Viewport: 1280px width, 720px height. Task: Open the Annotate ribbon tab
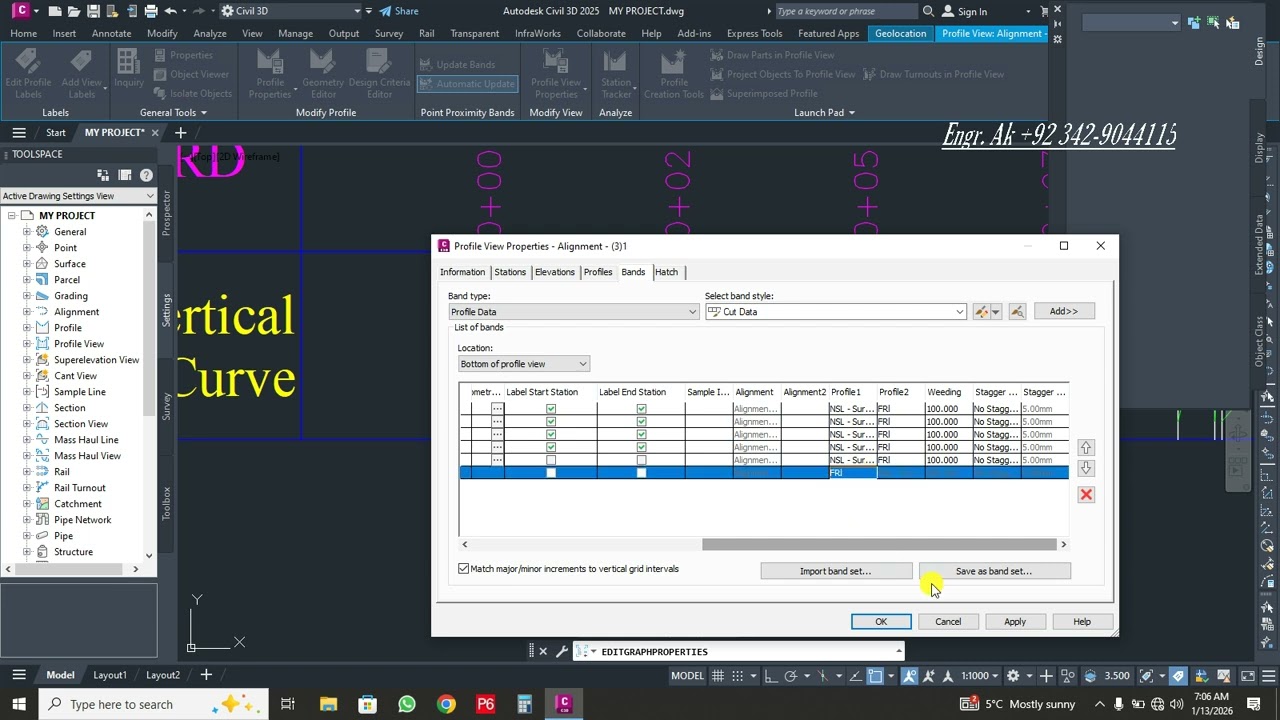(x=111, y=33)
